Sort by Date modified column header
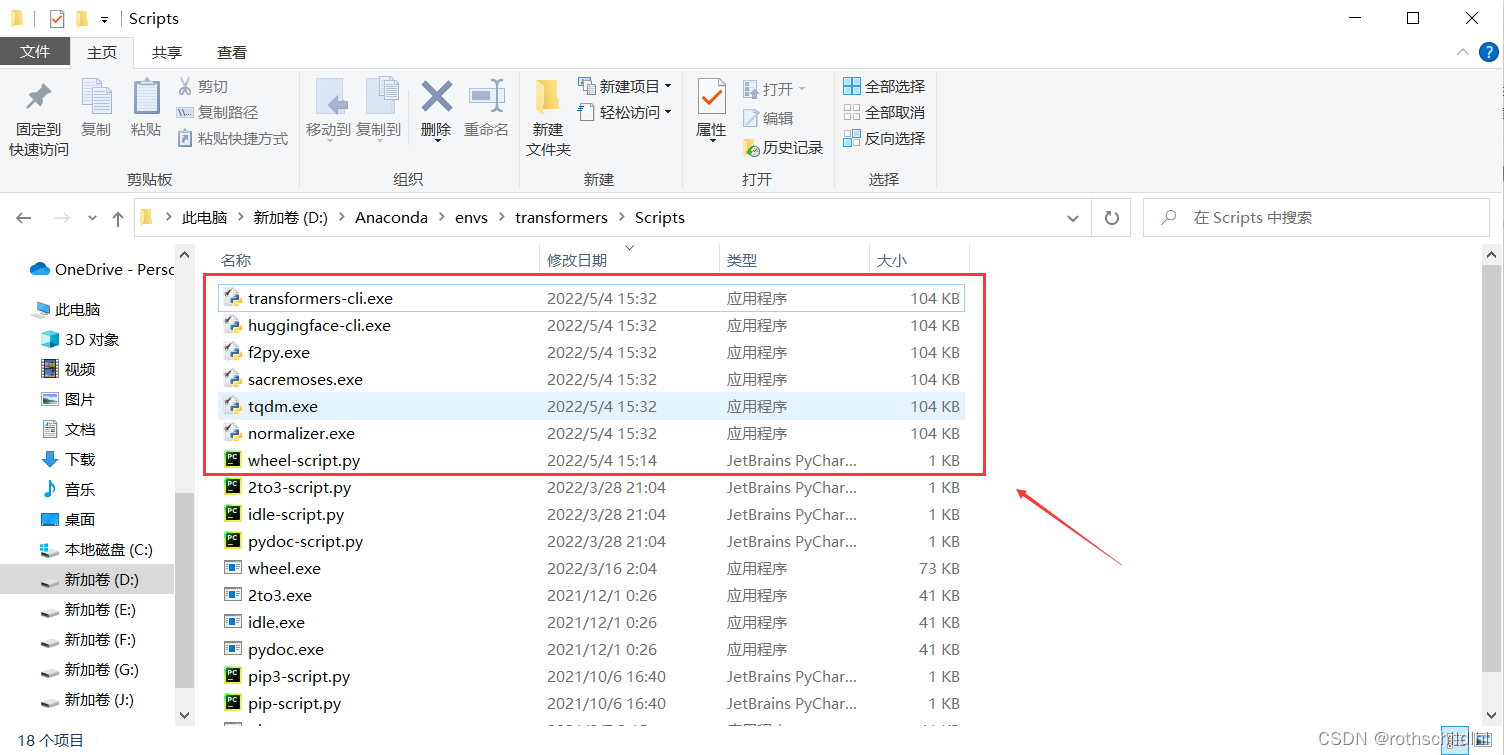The width and height of the screenshot is (1504, 755). (630, 260)
